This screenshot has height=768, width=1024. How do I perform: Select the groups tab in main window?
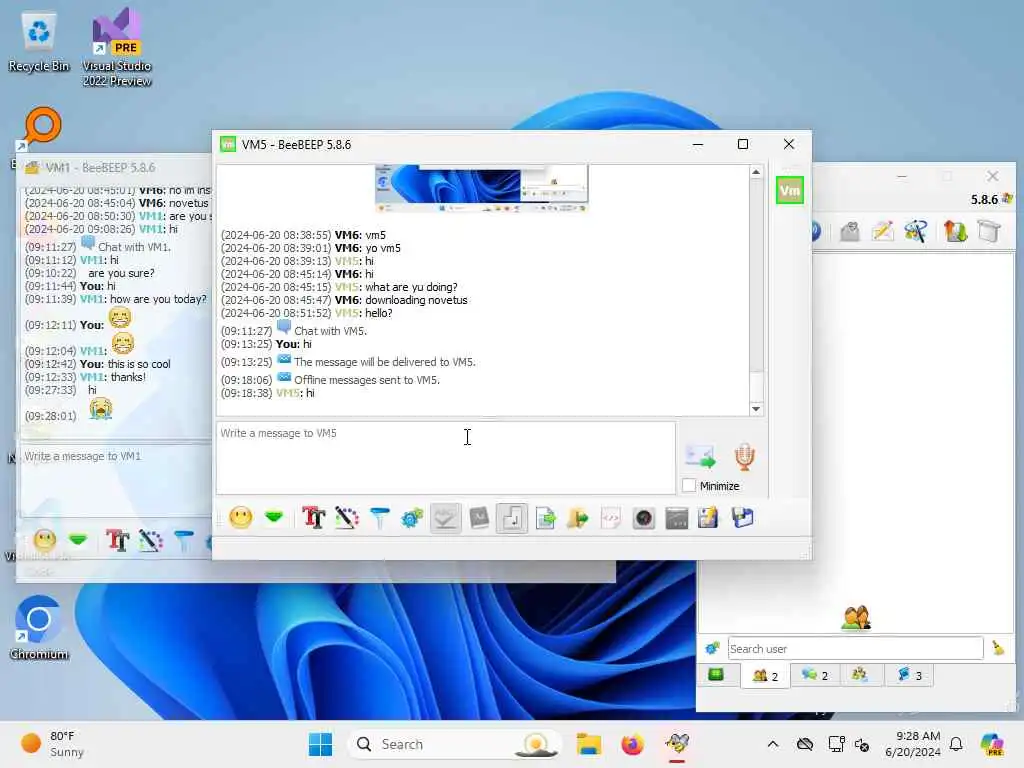860,675
